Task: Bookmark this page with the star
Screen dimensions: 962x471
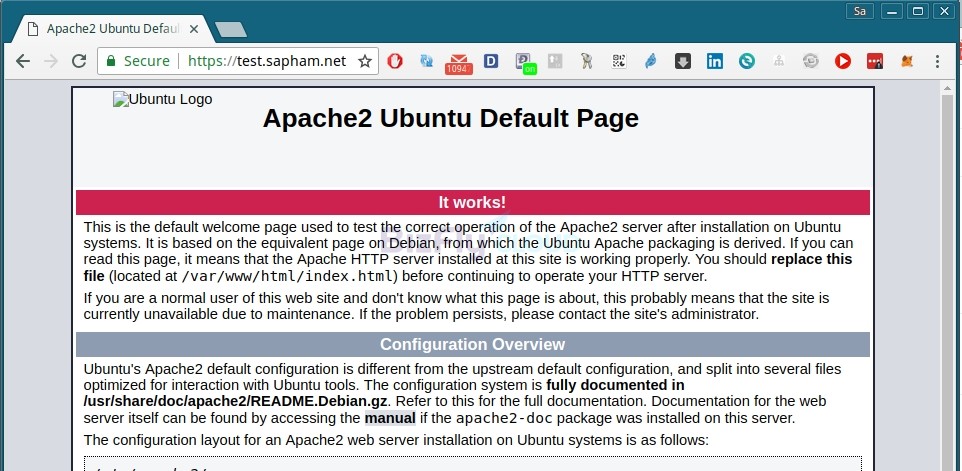Action: pos(365,61)
